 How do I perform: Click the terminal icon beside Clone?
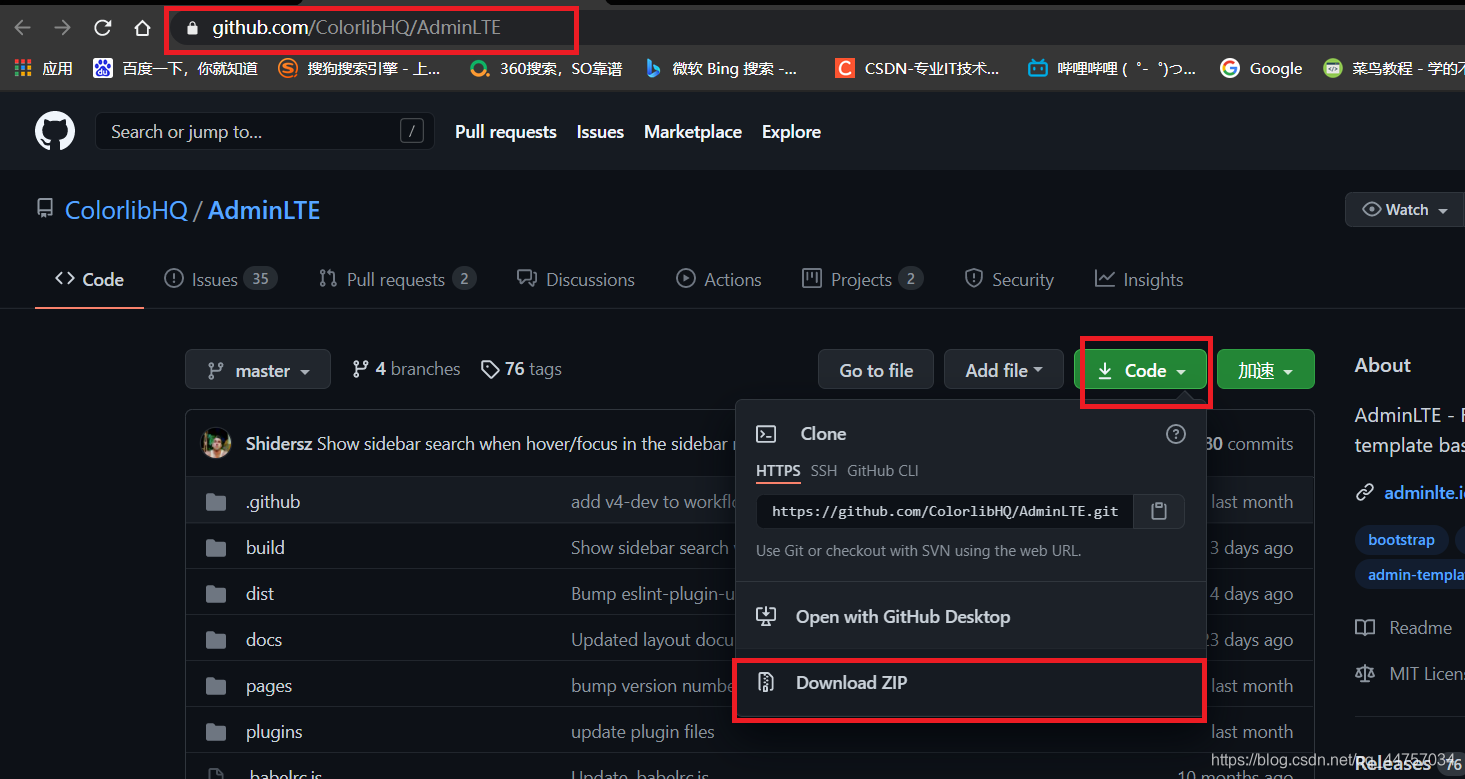[766, 434]
